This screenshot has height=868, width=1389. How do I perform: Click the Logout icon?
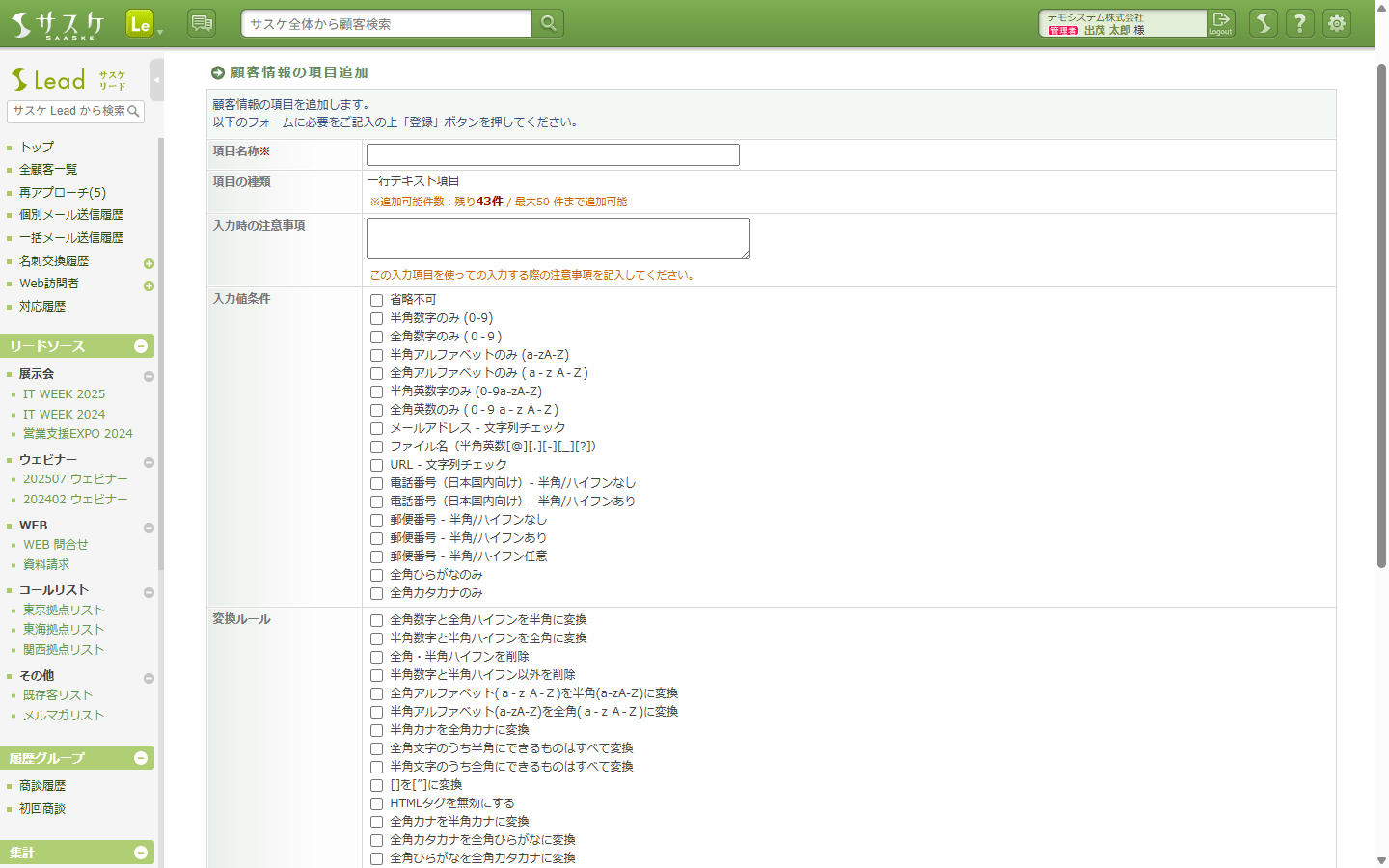(1220, 23)
